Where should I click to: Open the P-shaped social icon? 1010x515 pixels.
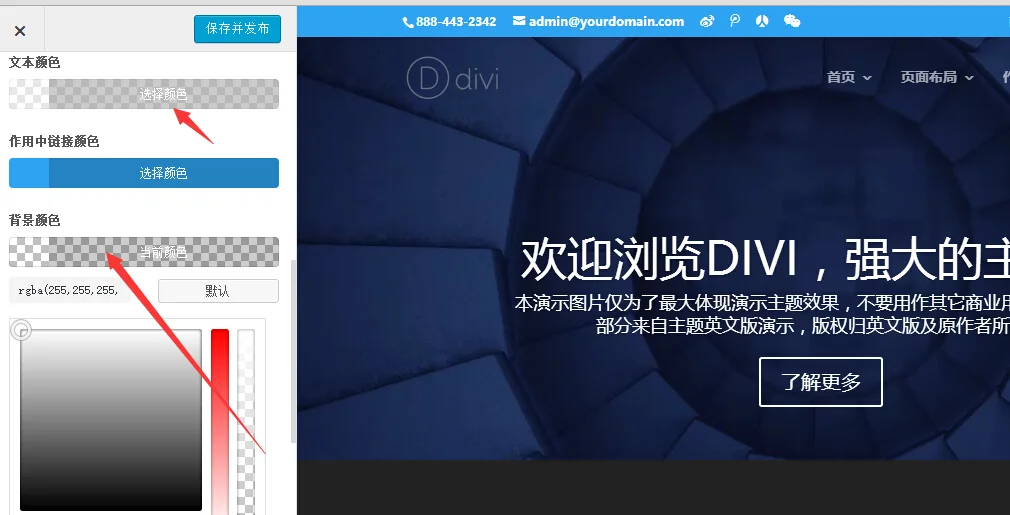pyautogui.click(x=735, y=21)
